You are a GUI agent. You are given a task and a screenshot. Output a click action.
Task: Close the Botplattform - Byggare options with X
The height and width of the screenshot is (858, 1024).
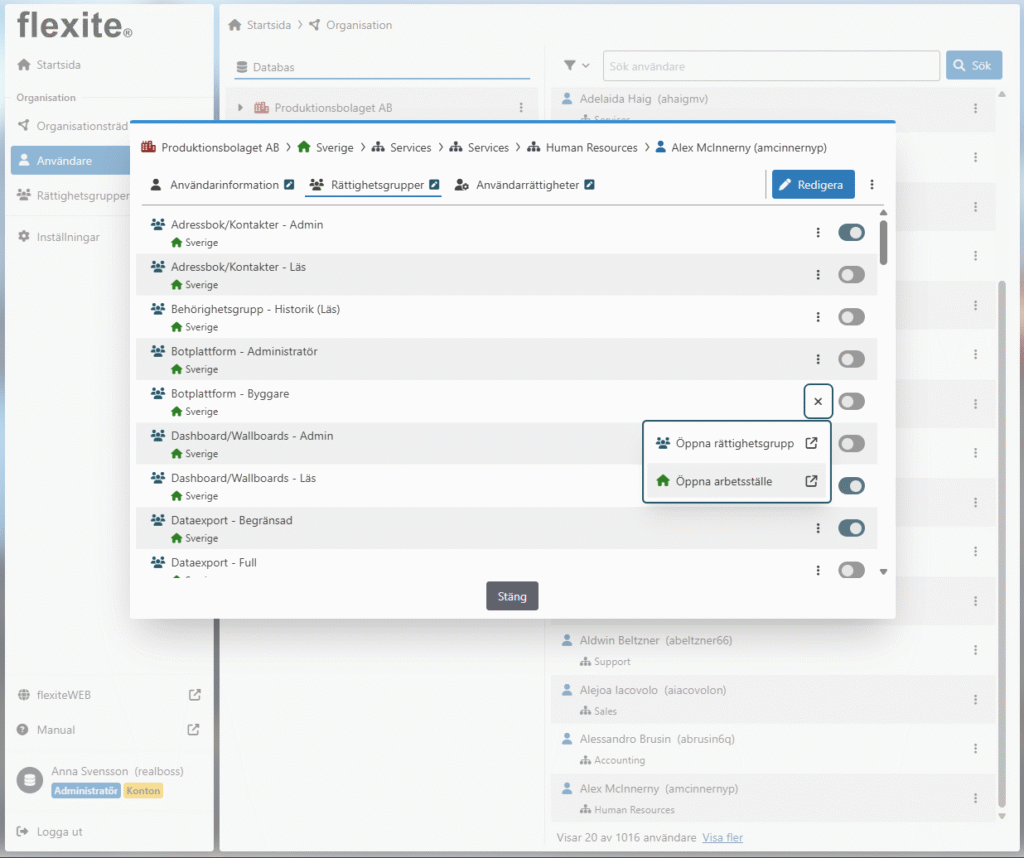pos(818,401)
